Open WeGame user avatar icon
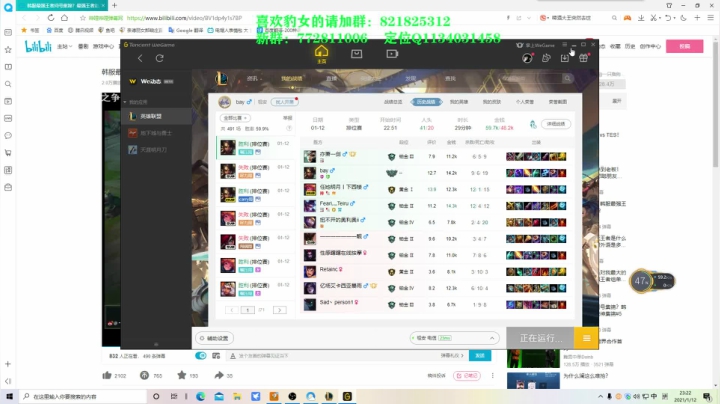 (x=527, y=58)
